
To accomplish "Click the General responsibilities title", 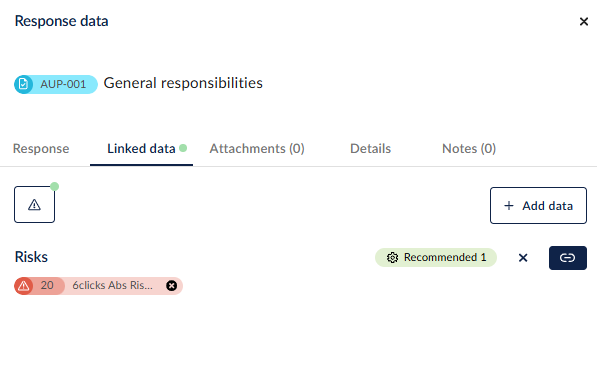I will [183, 83].
